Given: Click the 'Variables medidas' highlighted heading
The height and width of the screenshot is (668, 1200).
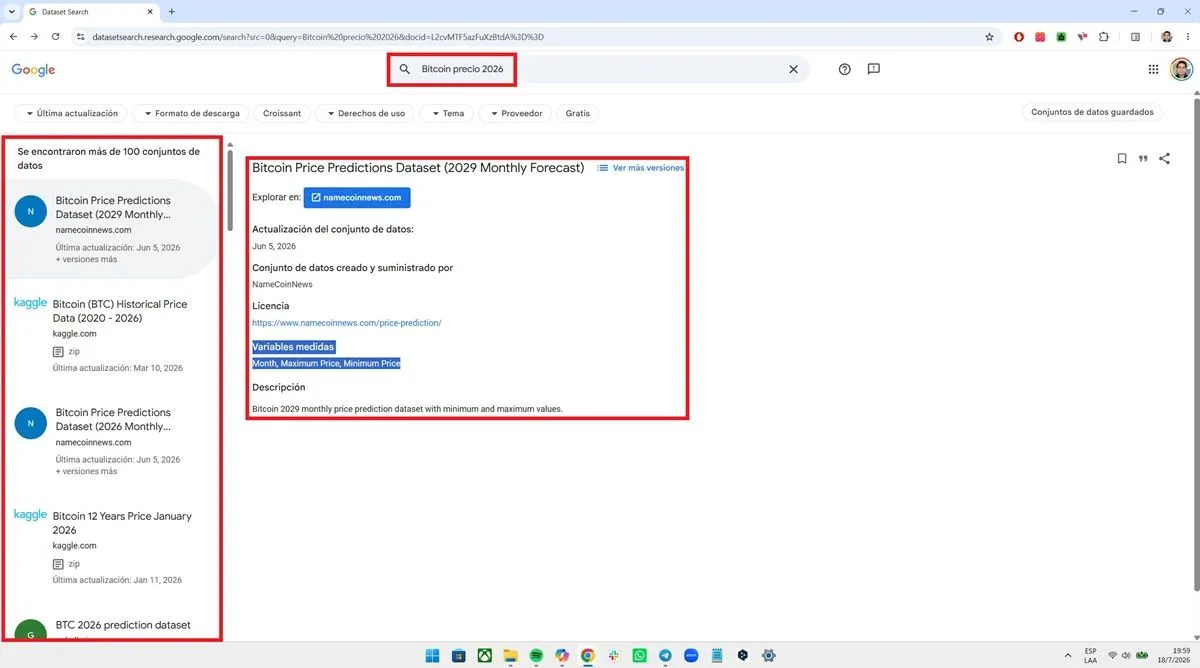Looking at the screenshot, I should pos(293,346).
